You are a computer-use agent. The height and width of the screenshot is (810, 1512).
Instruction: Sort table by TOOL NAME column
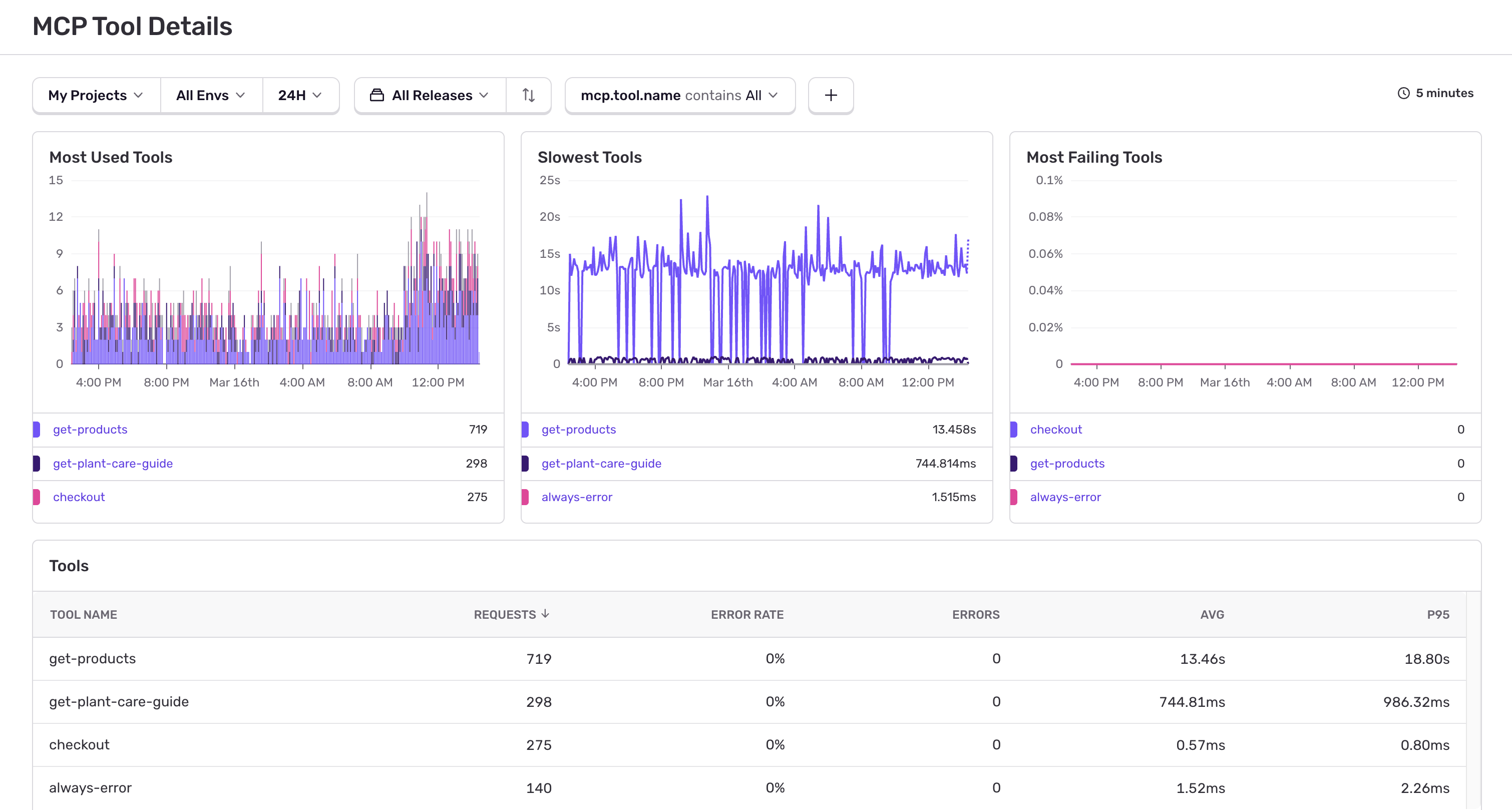pos(83,615)
